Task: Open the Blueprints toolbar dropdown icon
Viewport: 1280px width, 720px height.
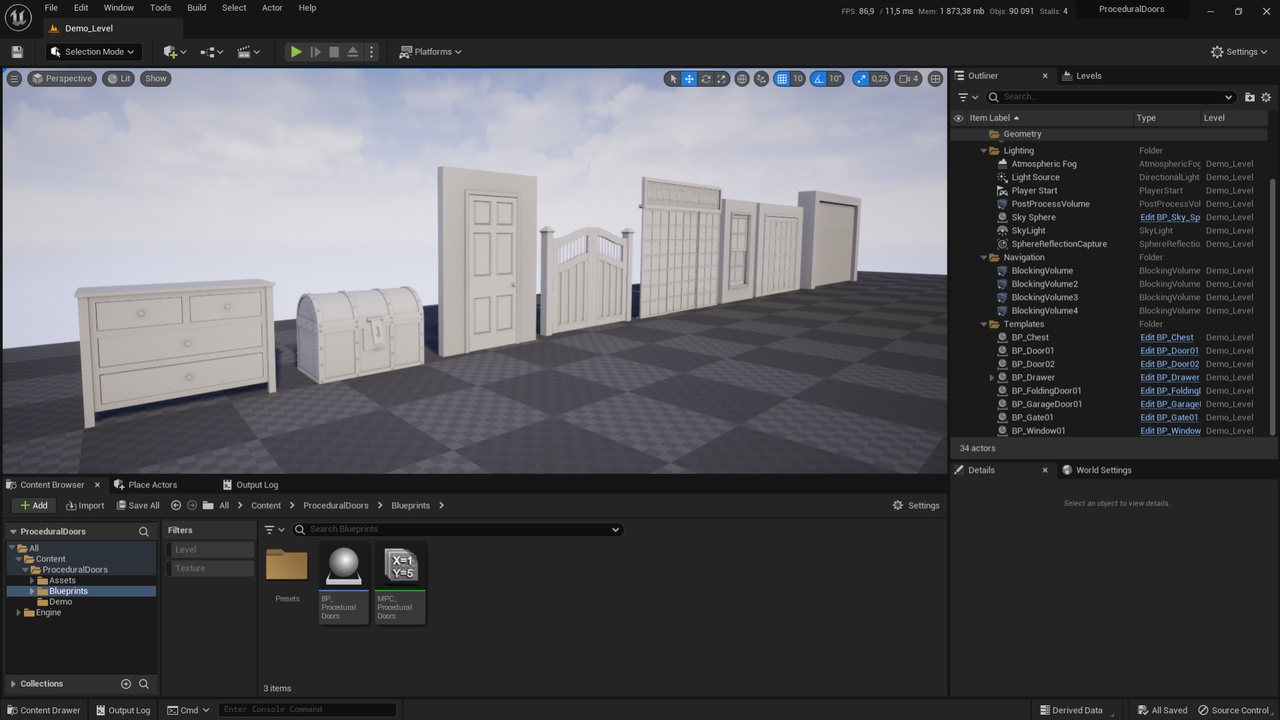Action: pos(212,52)
